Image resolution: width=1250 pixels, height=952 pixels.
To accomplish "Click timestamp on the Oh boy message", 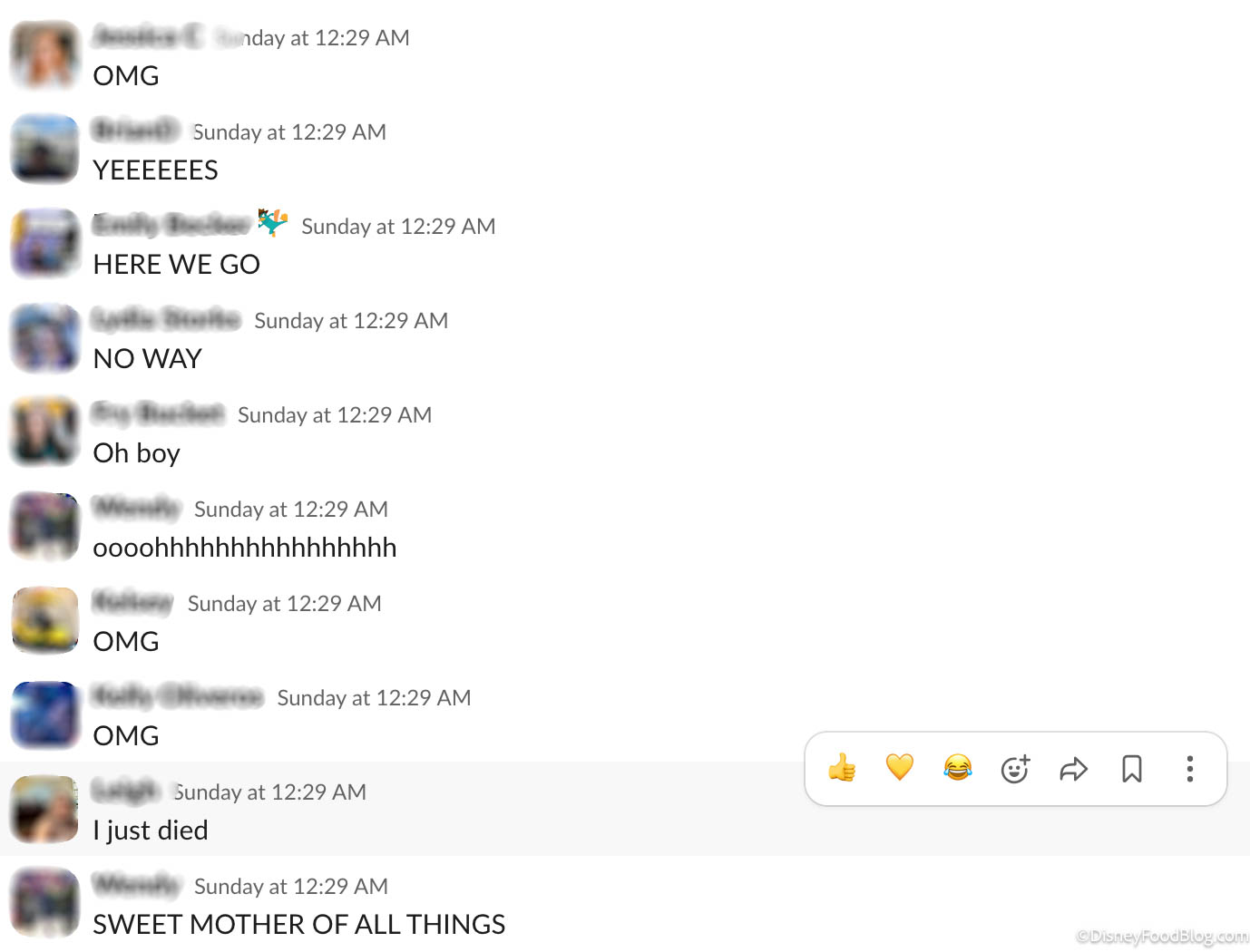I will 335,415.
